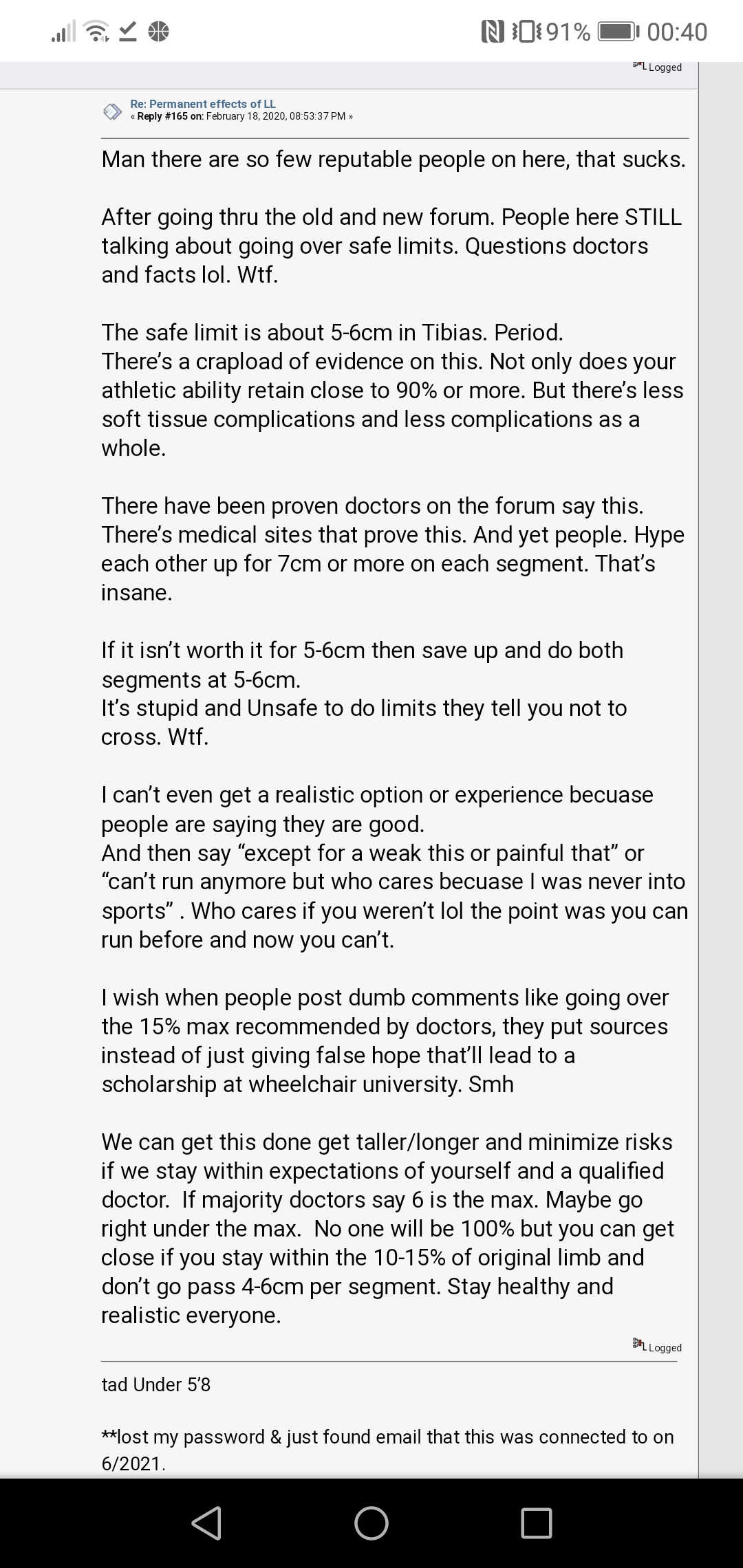Click the gray right sidebar column
Screen dimensions: 743x1568
(x=721, y=770)
